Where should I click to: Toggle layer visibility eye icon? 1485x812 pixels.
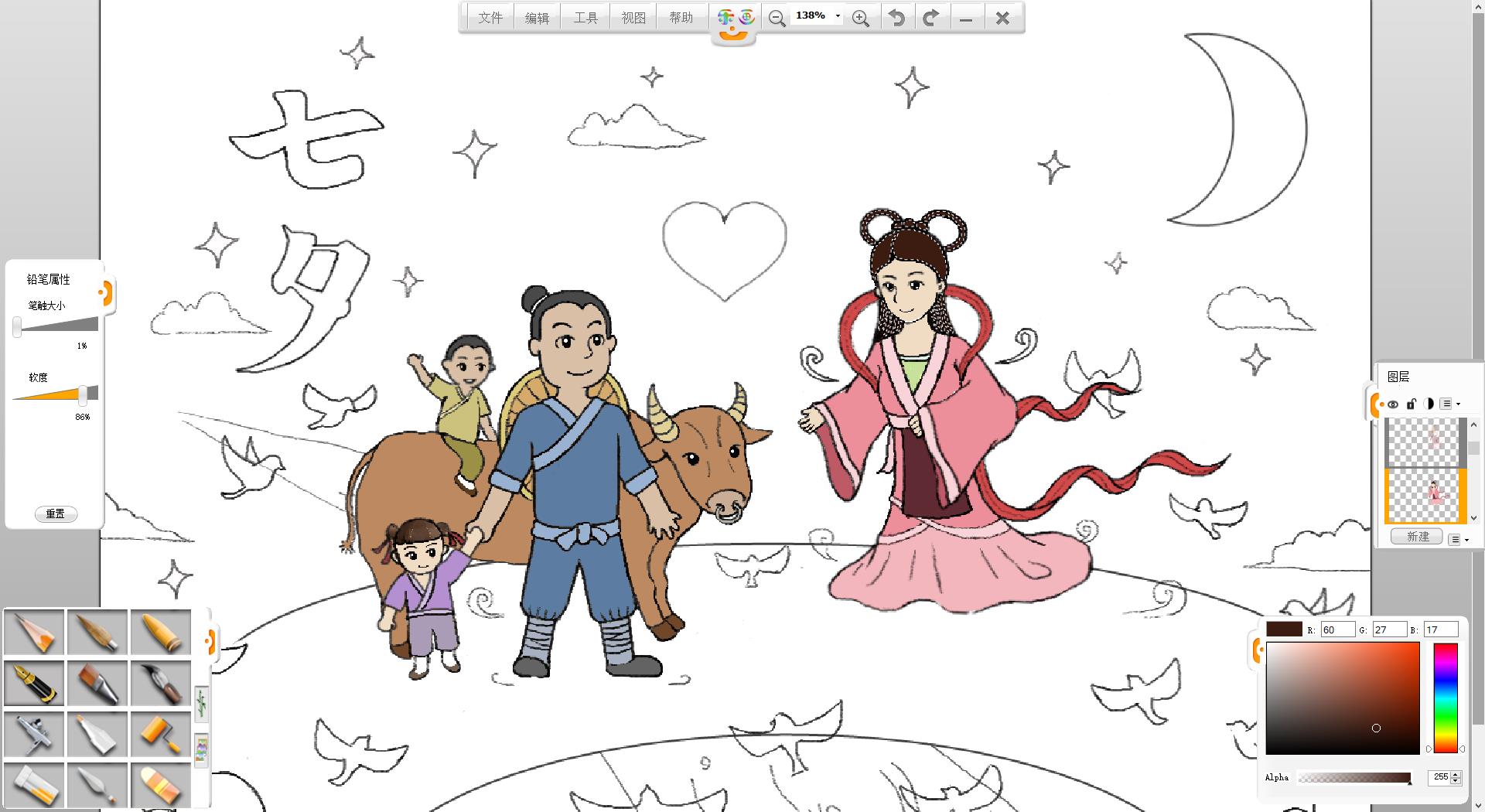point(1393,404)
